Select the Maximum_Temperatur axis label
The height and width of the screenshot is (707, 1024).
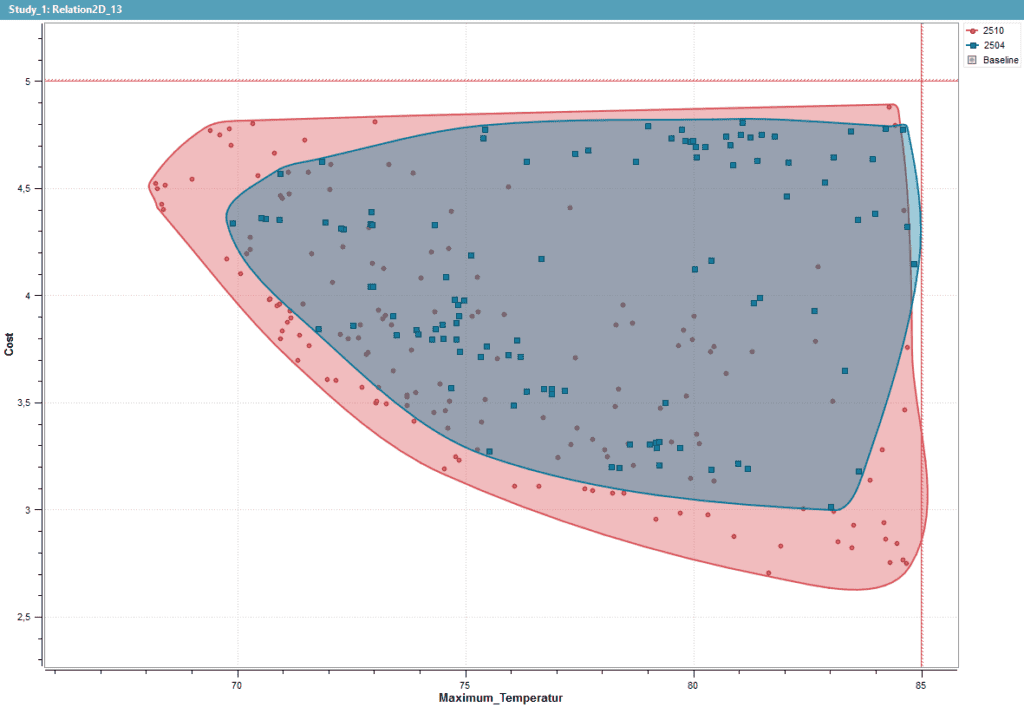(500, 696)
